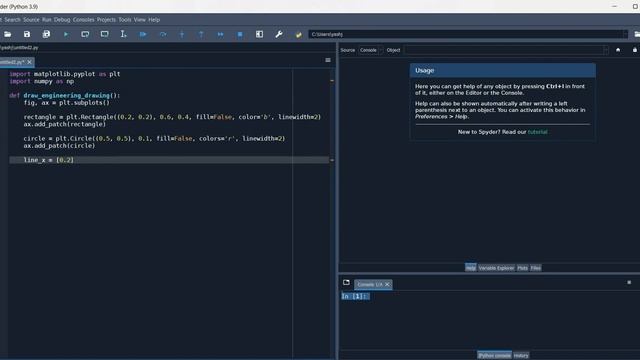Screen dimensions: 640x360
Task: Run current cell and advance icon
Action: (104, 34)
